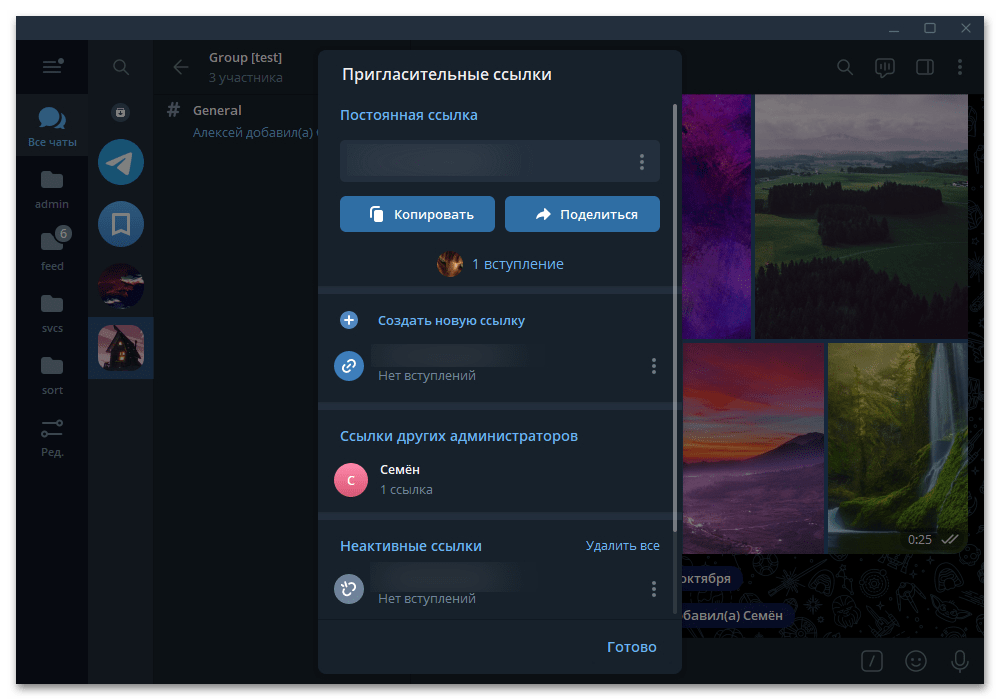
Task: Click 'Удалить все' to remove inactive links
Action: coord(622,546)
